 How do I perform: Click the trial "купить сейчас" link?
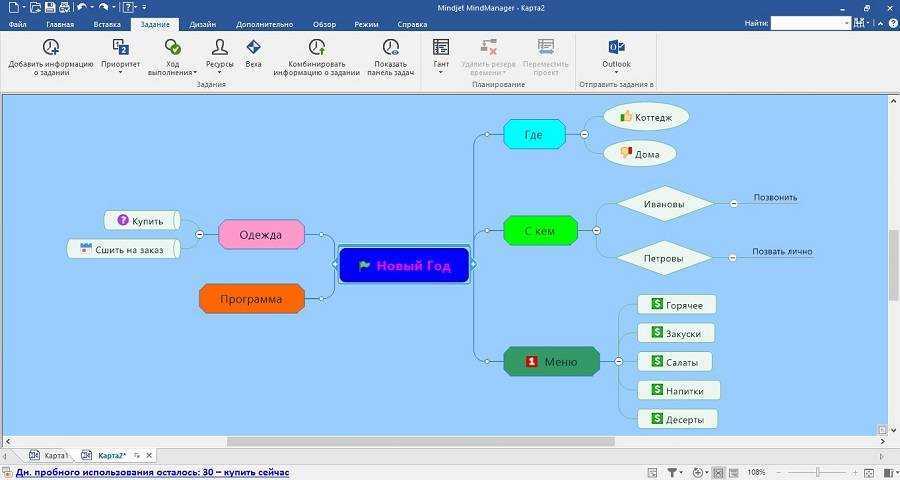click(x=254, y=472)
